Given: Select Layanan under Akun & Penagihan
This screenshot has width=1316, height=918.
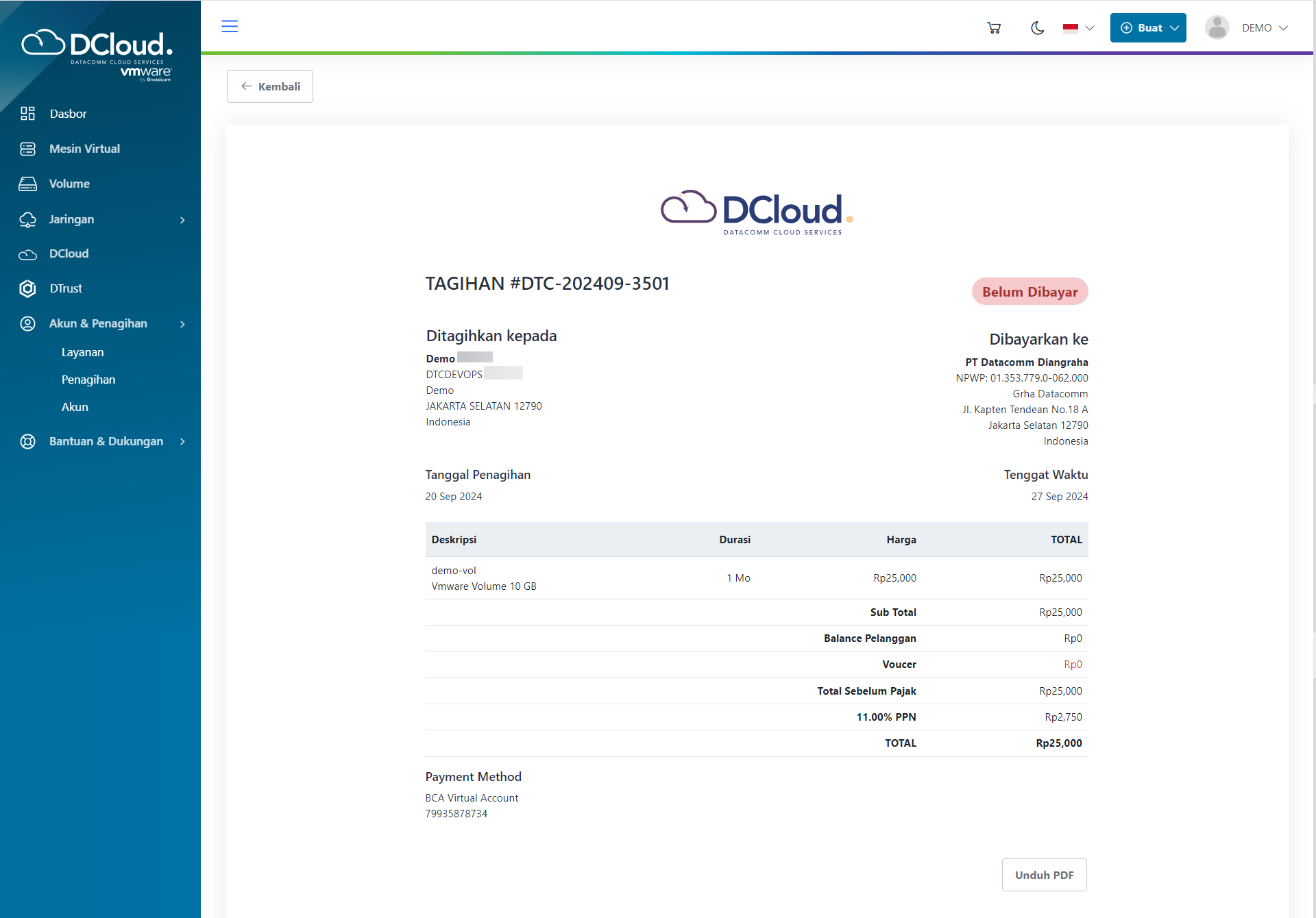Looking at the screenshot, I should click(x=82, y=352).
